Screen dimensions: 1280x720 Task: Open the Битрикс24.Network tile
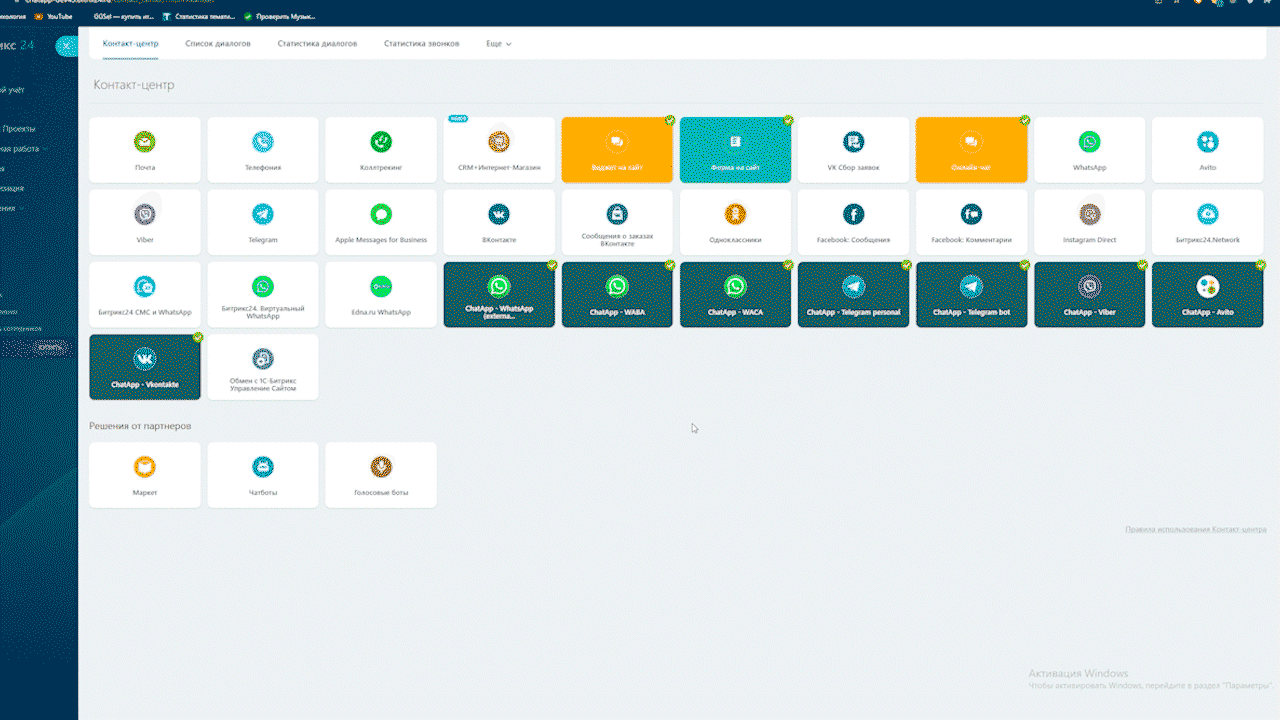(x=1207, y=222)
